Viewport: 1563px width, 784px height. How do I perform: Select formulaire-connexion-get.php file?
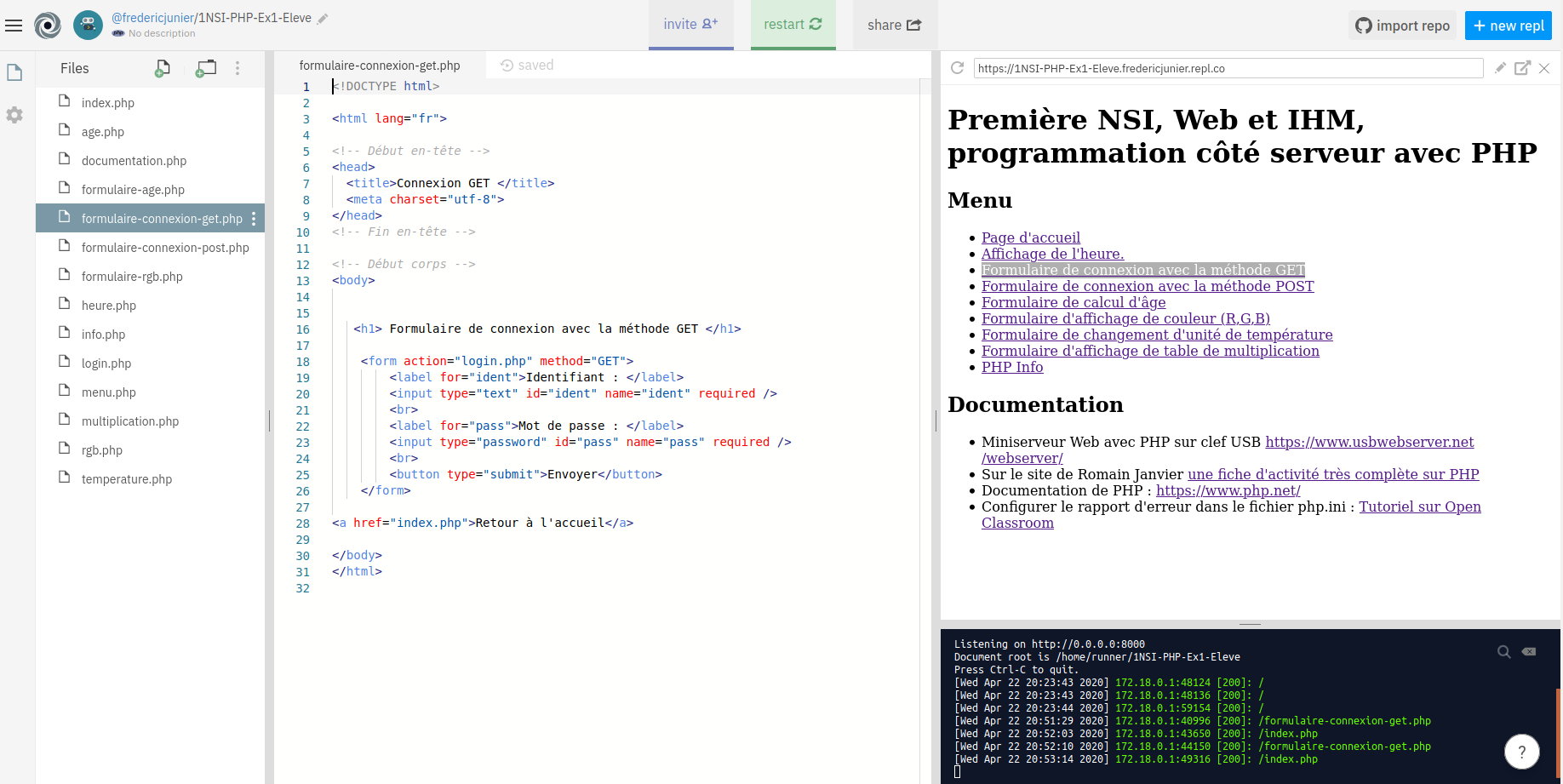click(150, 219)
